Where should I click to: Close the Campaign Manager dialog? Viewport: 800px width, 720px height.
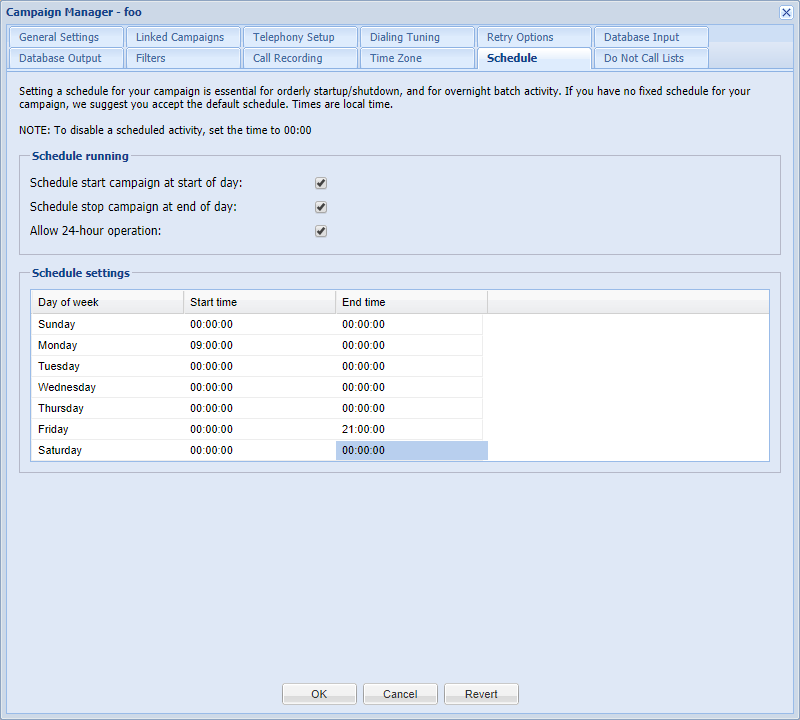[786, 12]
